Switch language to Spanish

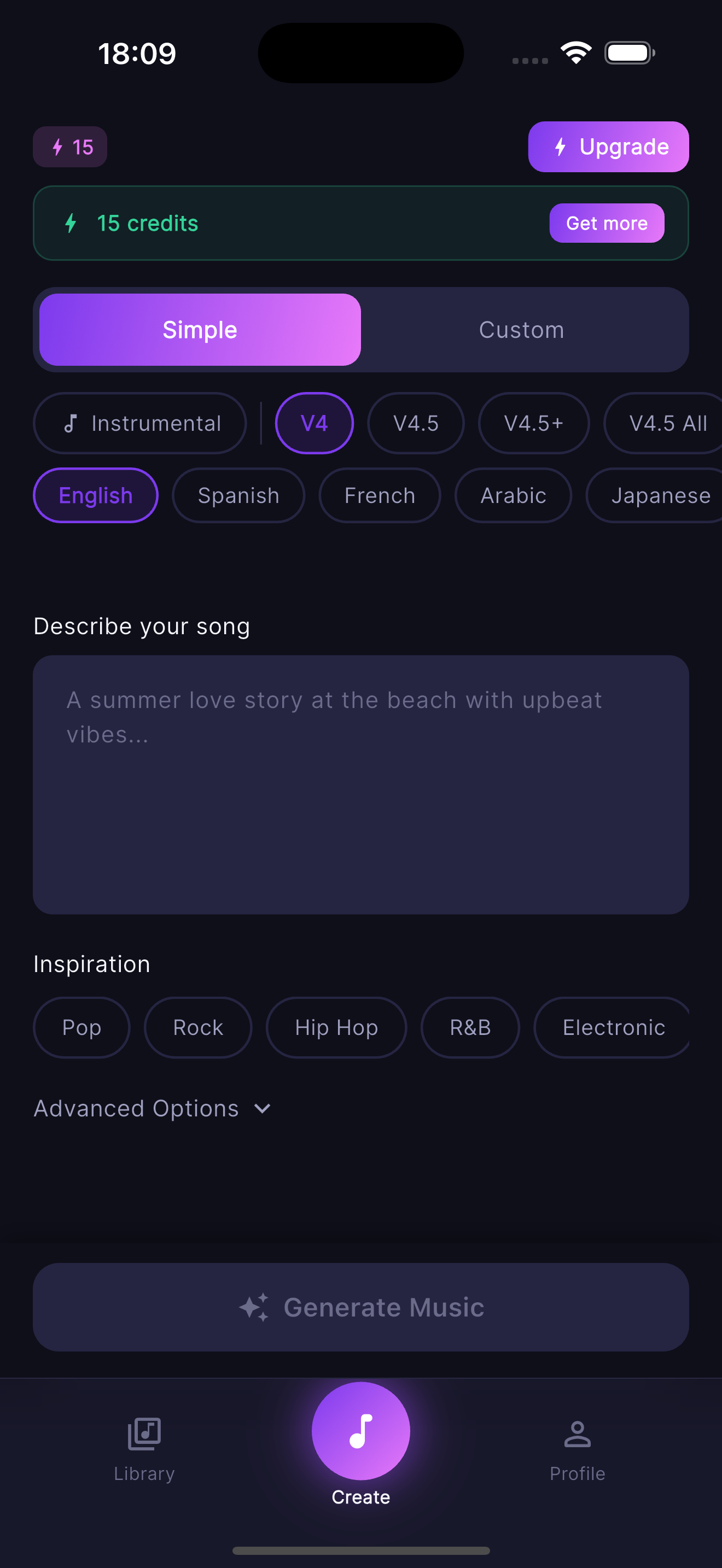(238, 495)
